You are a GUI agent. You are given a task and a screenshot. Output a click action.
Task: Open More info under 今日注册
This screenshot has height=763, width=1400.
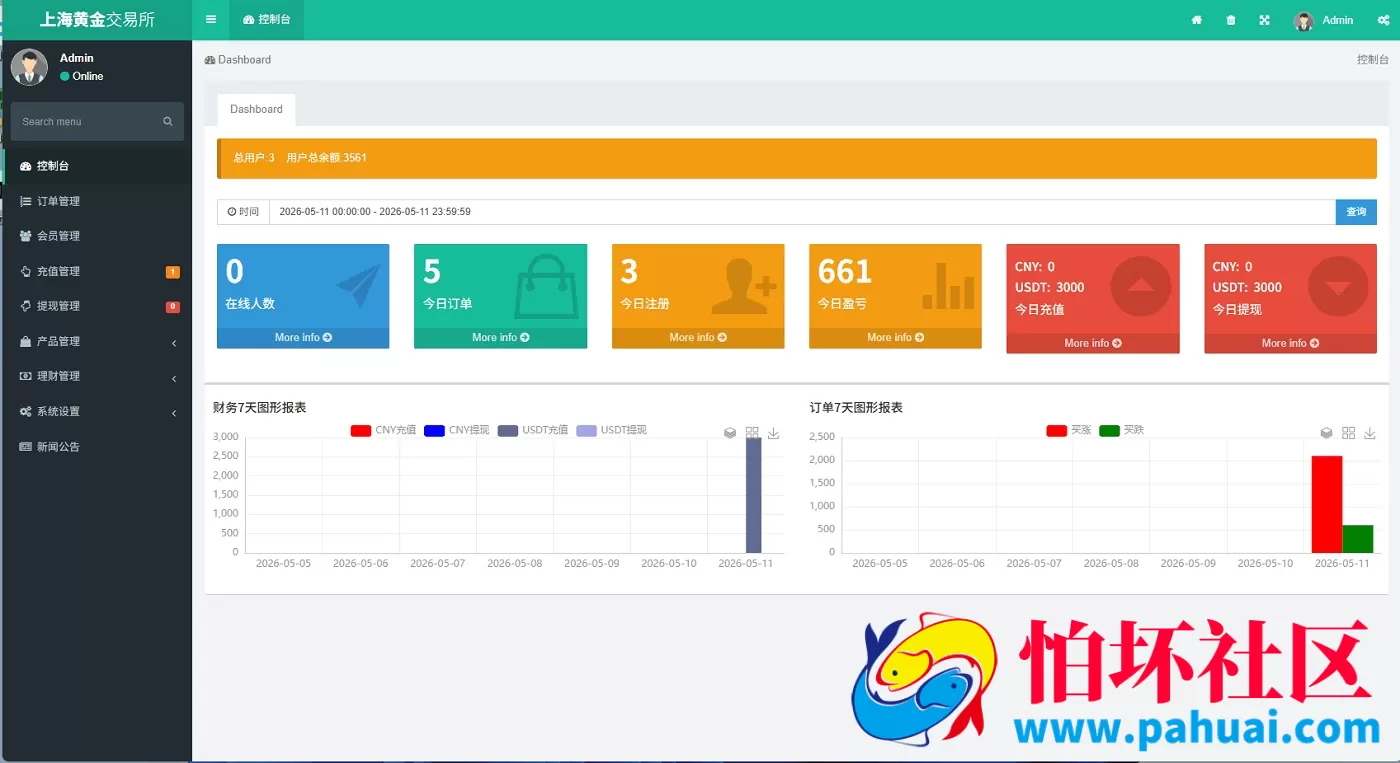[x=698, y=338]
